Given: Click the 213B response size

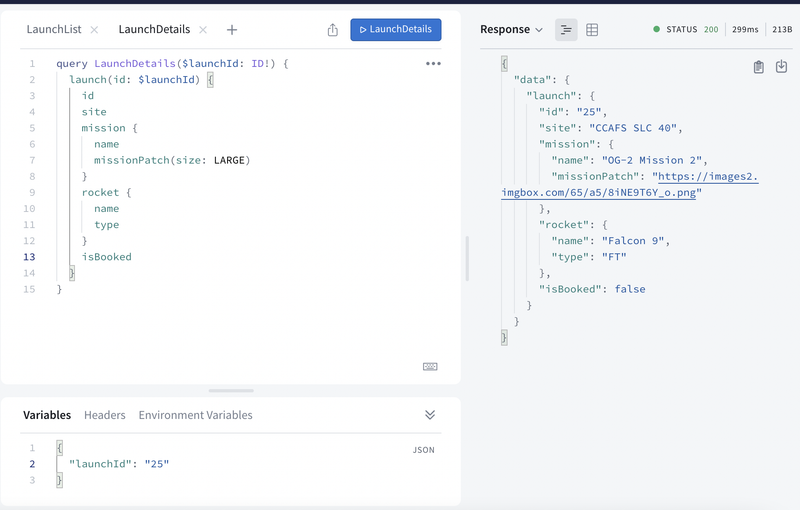Looking at the screenshot, I should [782, 30].
